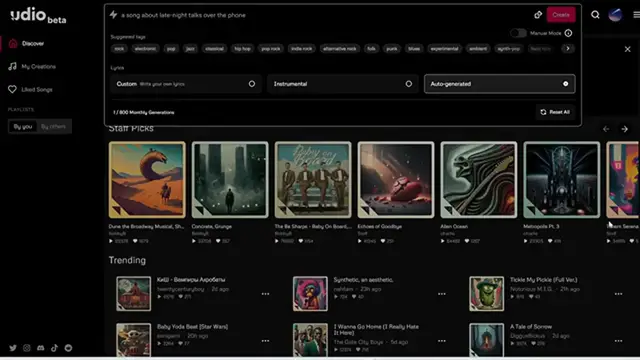Go to next Staff Picks with right arrow
This screenshot has height=360, width=640.
click(x=624, y=129)
